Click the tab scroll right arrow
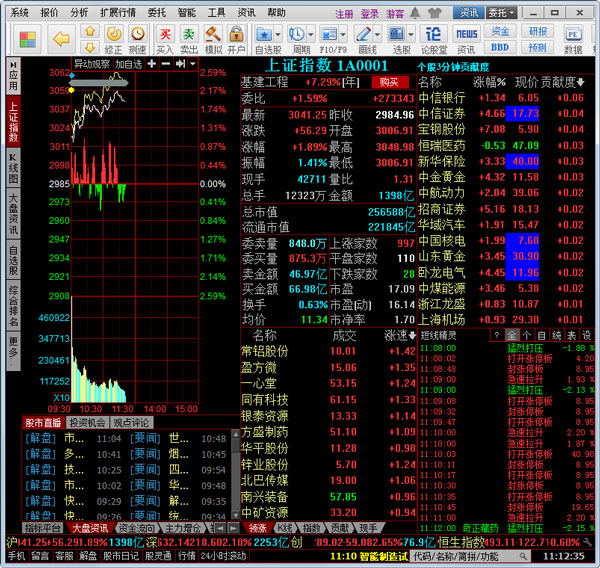Image resolution: width=600 pixels, height=568 pixels. tap(233, 529)
